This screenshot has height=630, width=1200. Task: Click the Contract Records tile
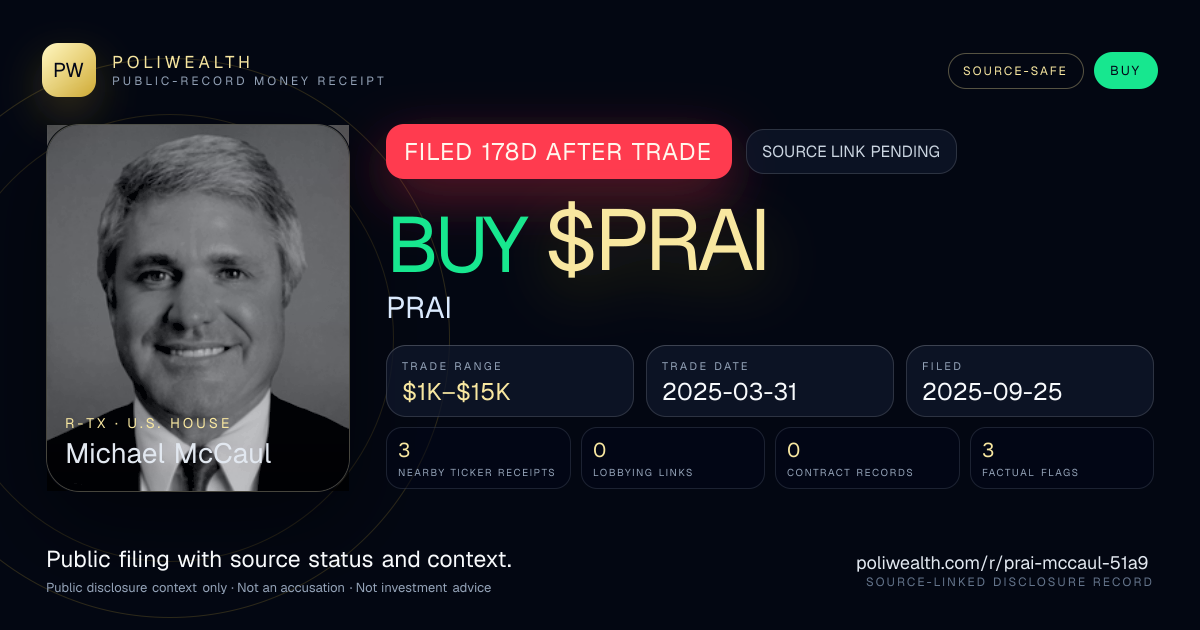point(867,458)
